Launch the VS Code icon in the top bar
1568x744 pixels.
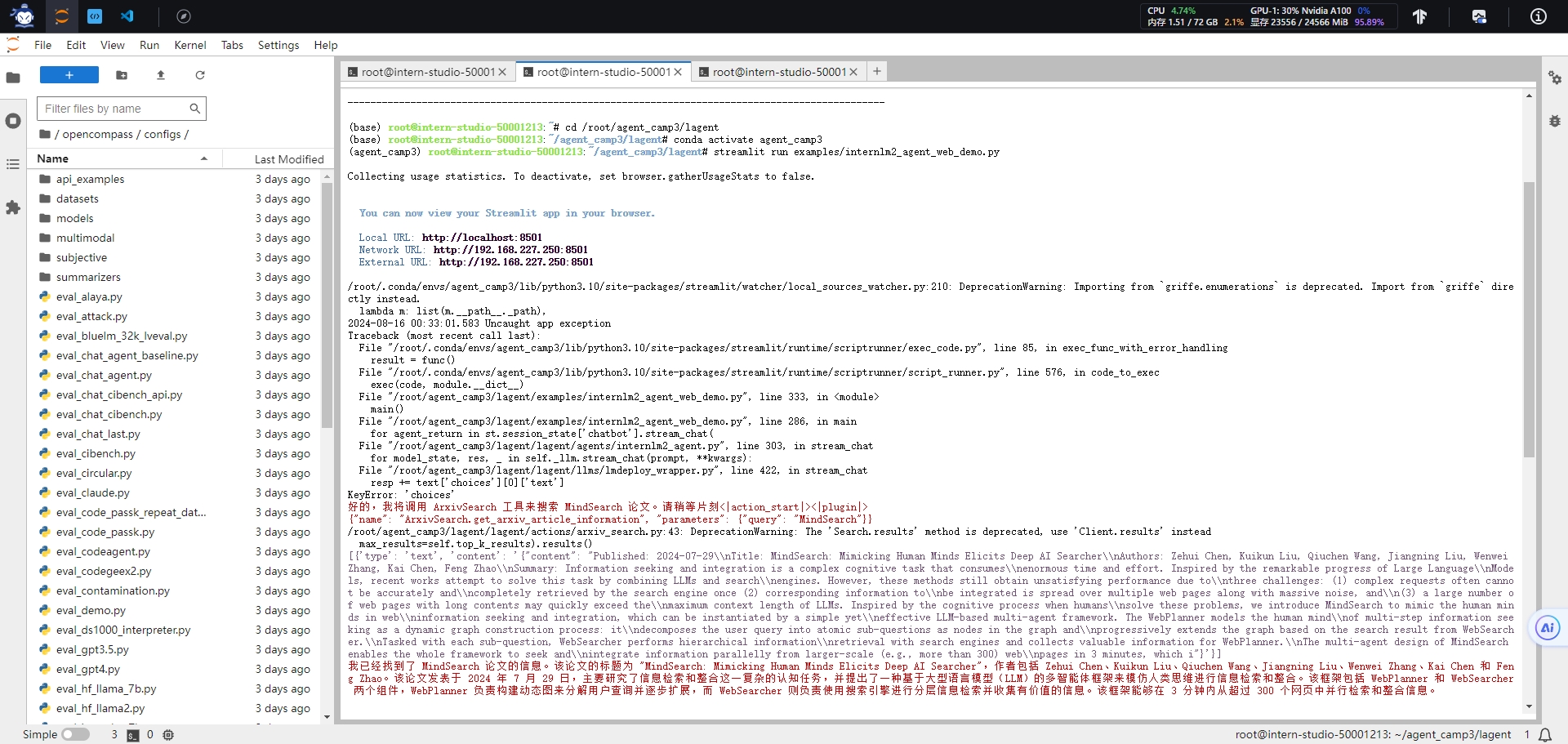tap(127, 16)
